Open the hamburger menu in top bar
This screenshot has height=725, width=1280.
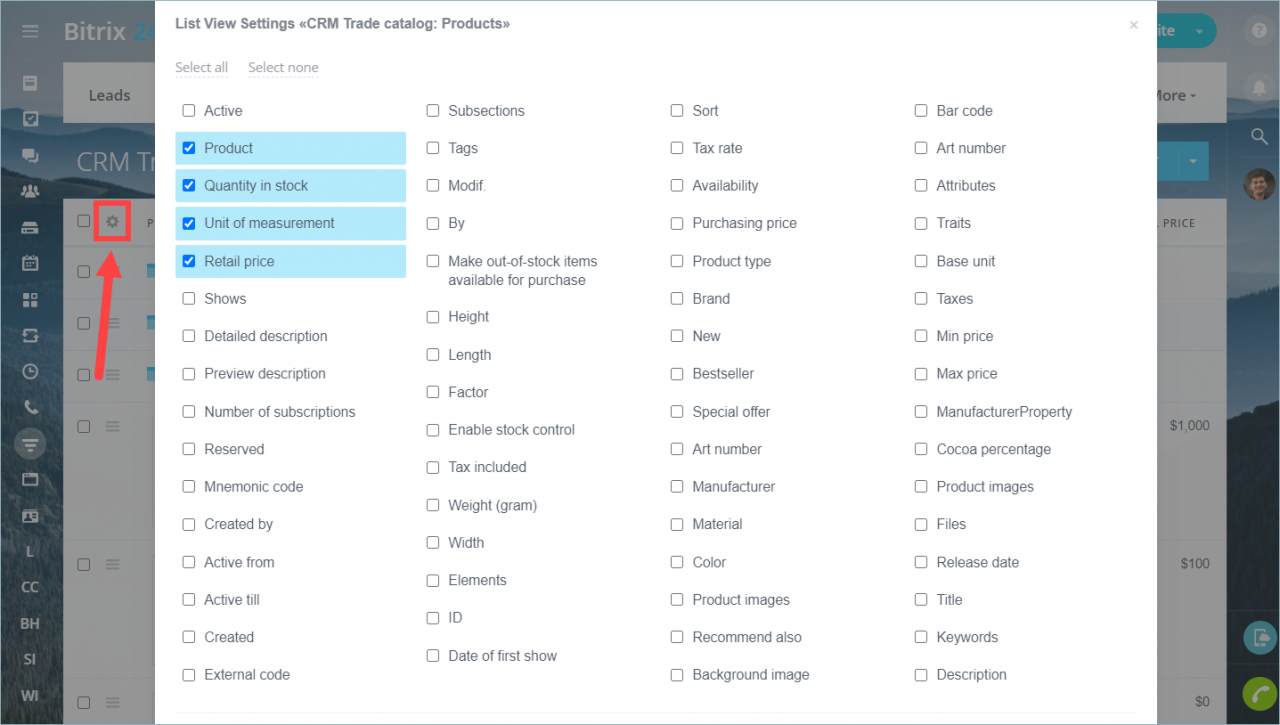click(x=30, y=31)
